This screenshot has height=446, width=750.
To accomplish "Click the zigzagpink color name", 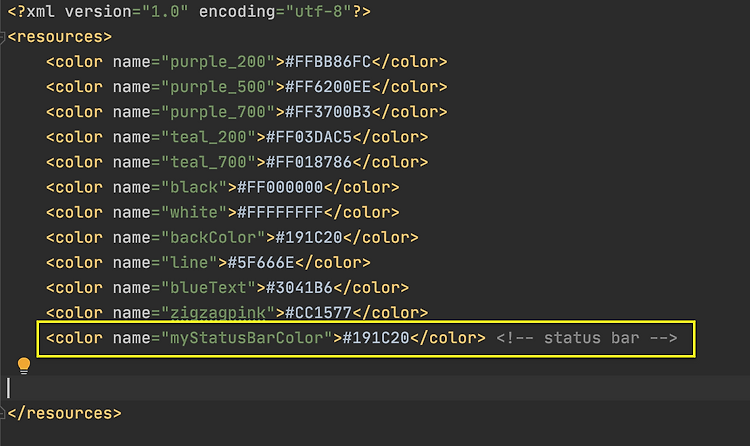I will pos(218,313).
